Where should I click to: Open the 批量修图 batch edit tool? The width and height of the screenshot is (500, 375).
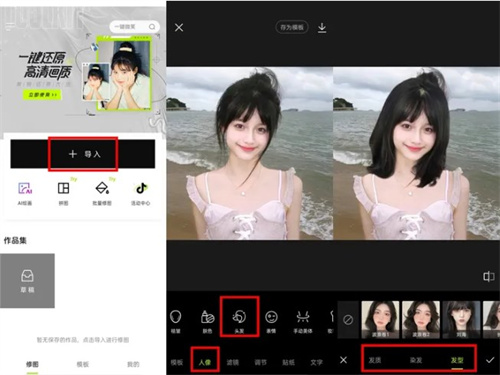[102, 193]
